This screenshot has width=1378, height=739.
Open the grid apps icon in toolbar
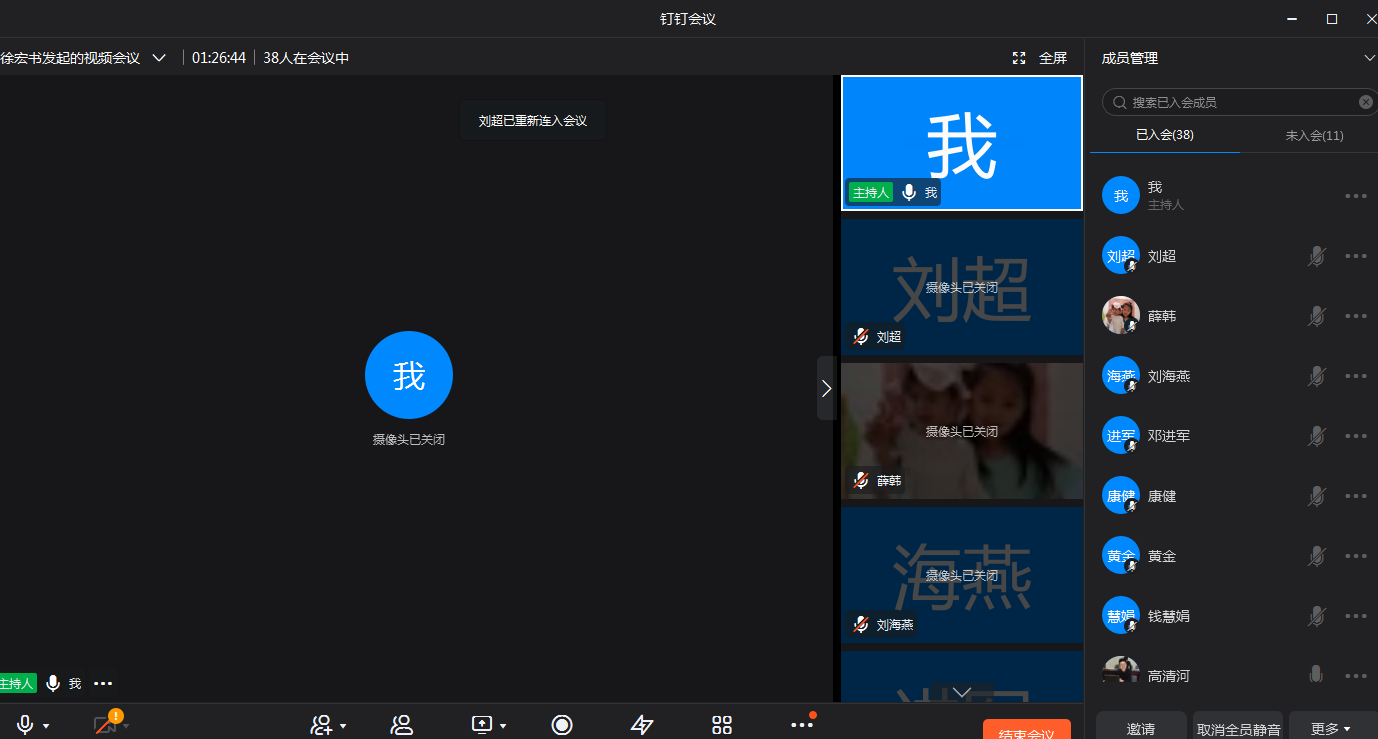pos(722,725)
